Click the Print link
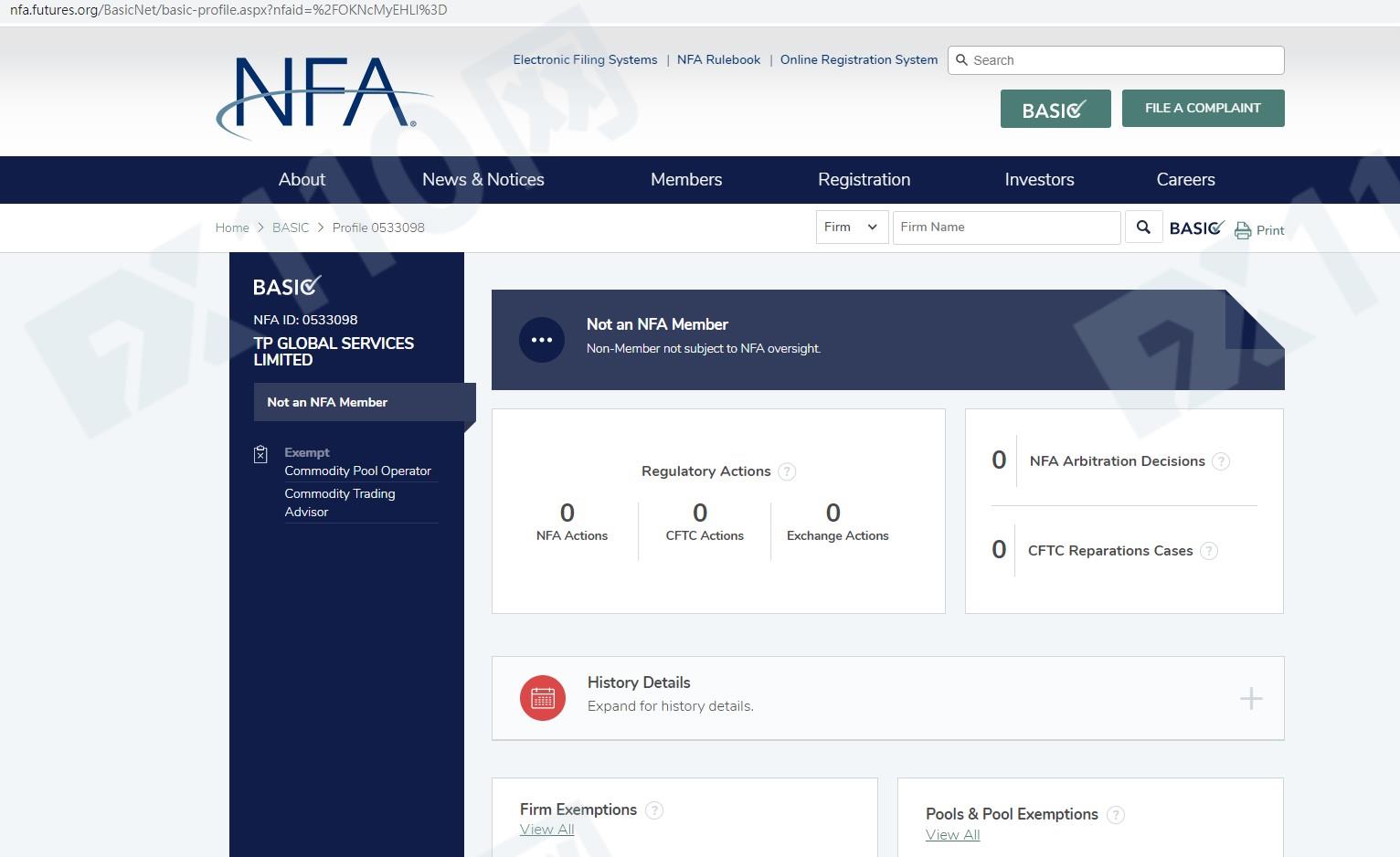Viewport: 1400px width, 857px height. pos(1270,230)
